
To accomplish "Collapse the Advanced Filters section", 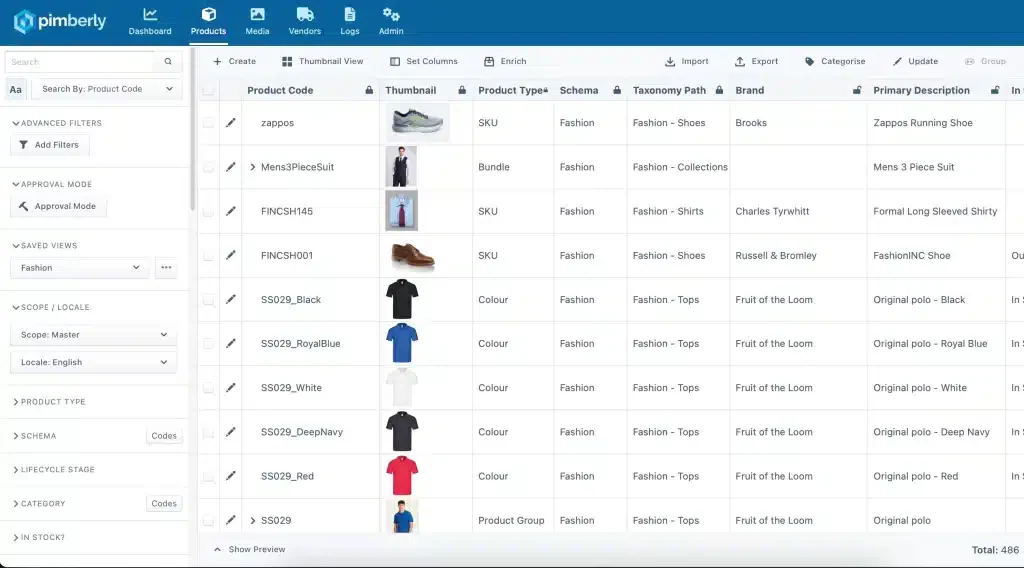I will coord(57,123).
